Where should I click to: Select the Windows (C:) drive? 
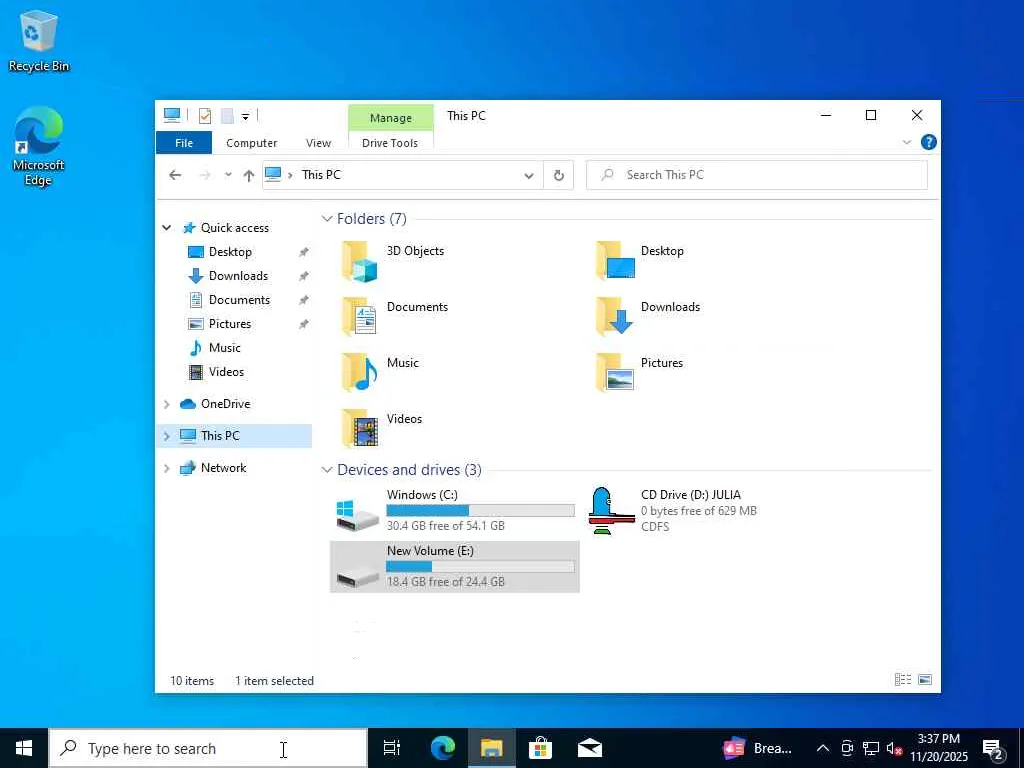coord(455,510)
